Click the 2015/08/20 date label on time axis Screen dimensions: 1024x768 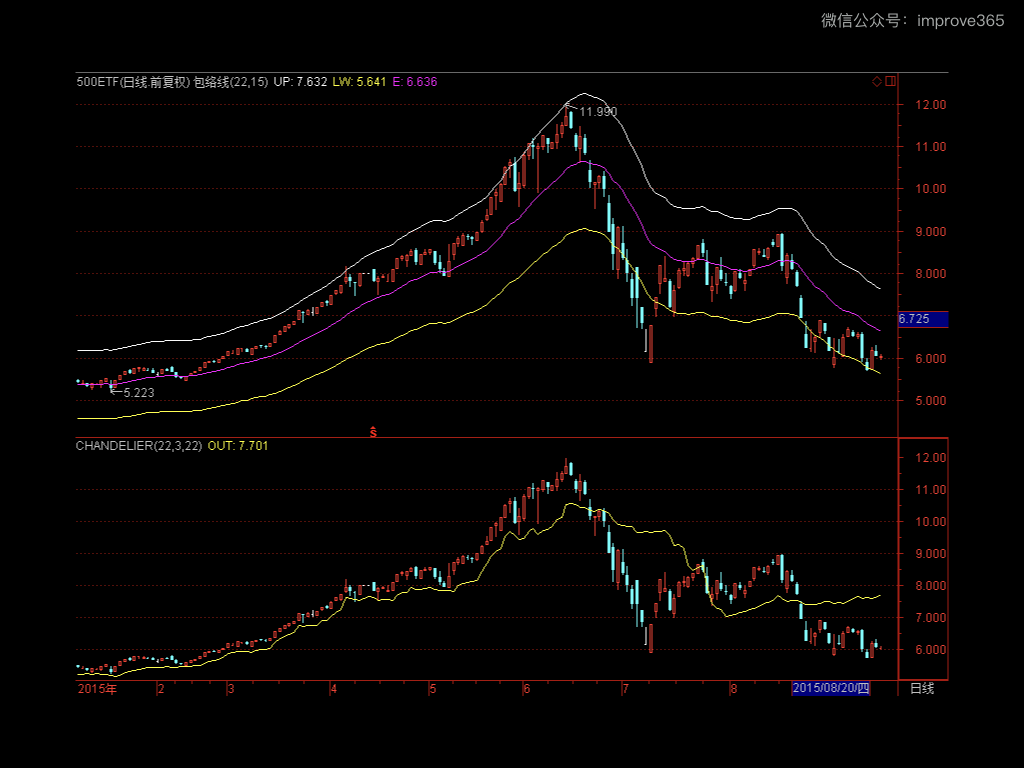tap(831, 689)
